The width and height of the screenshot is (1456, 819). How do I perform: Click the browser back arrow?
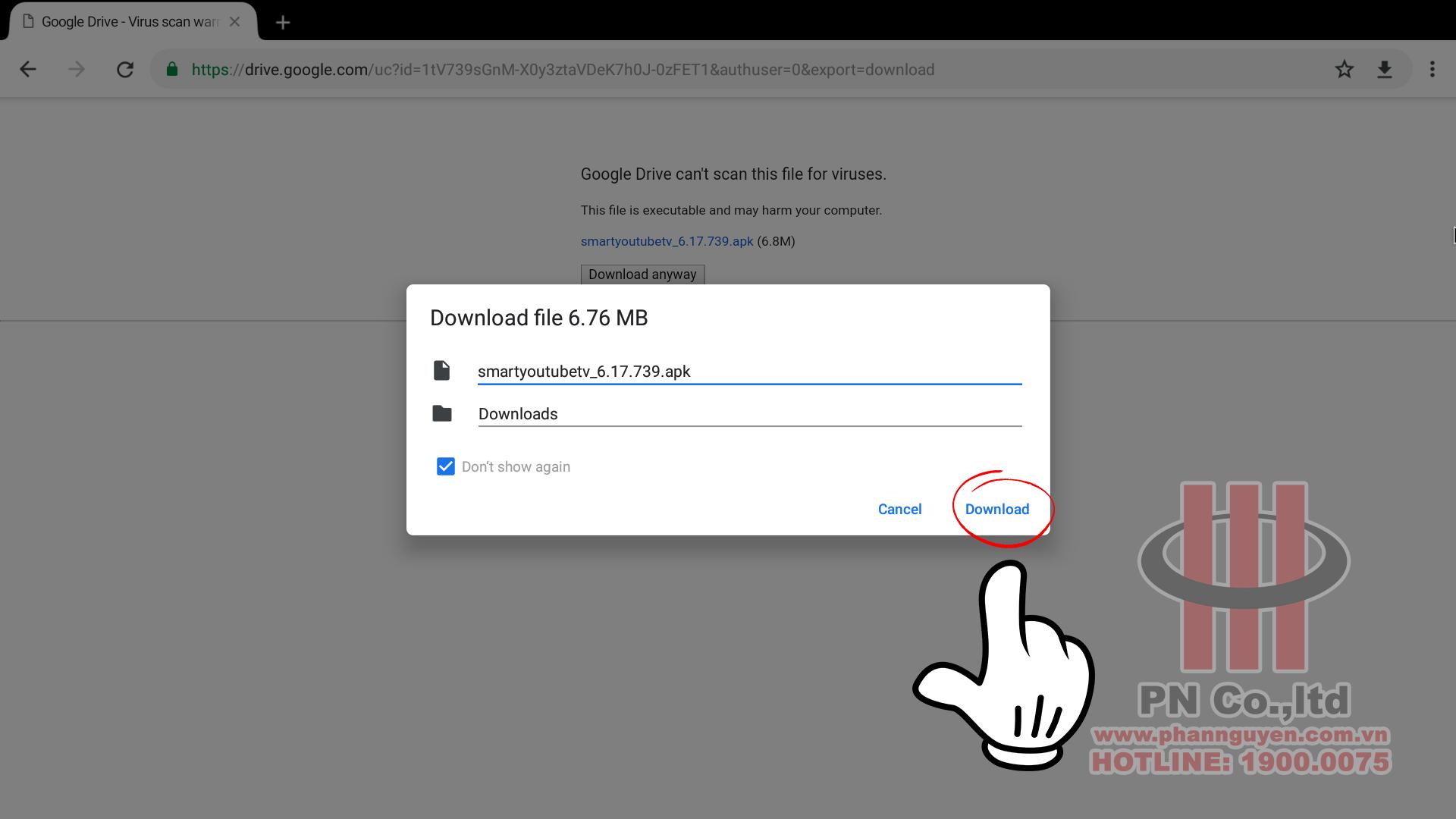pyautogui.click(x=28, y=70)
